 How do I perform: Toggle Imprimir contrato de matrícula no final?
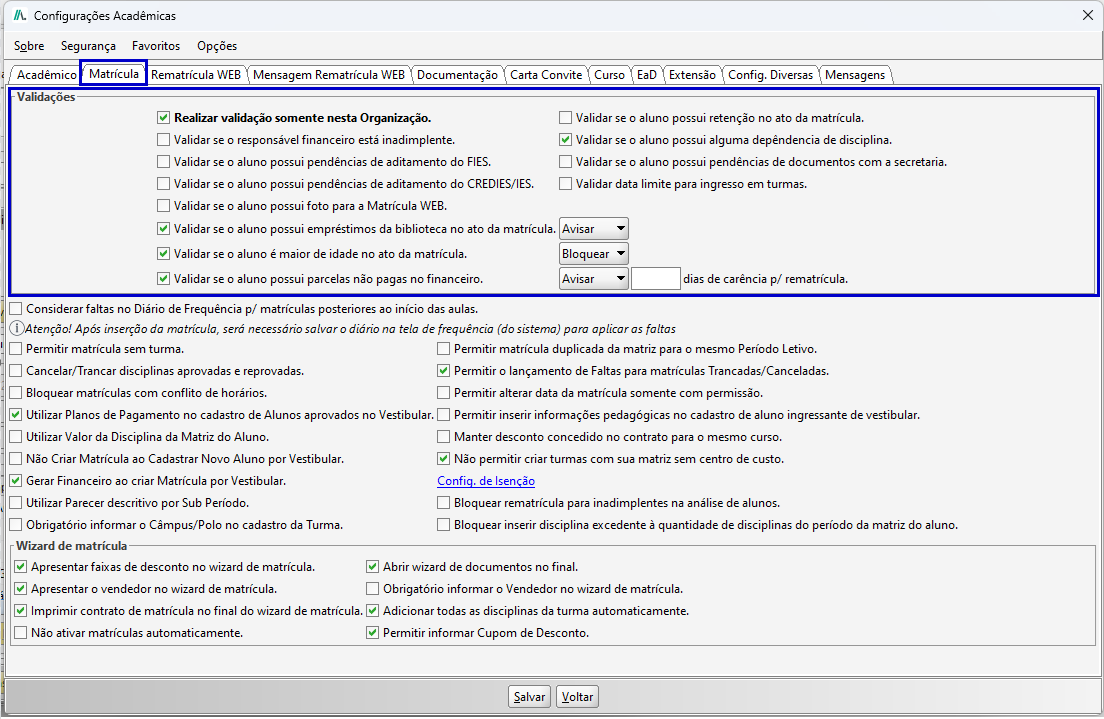(x=20, y=611)
